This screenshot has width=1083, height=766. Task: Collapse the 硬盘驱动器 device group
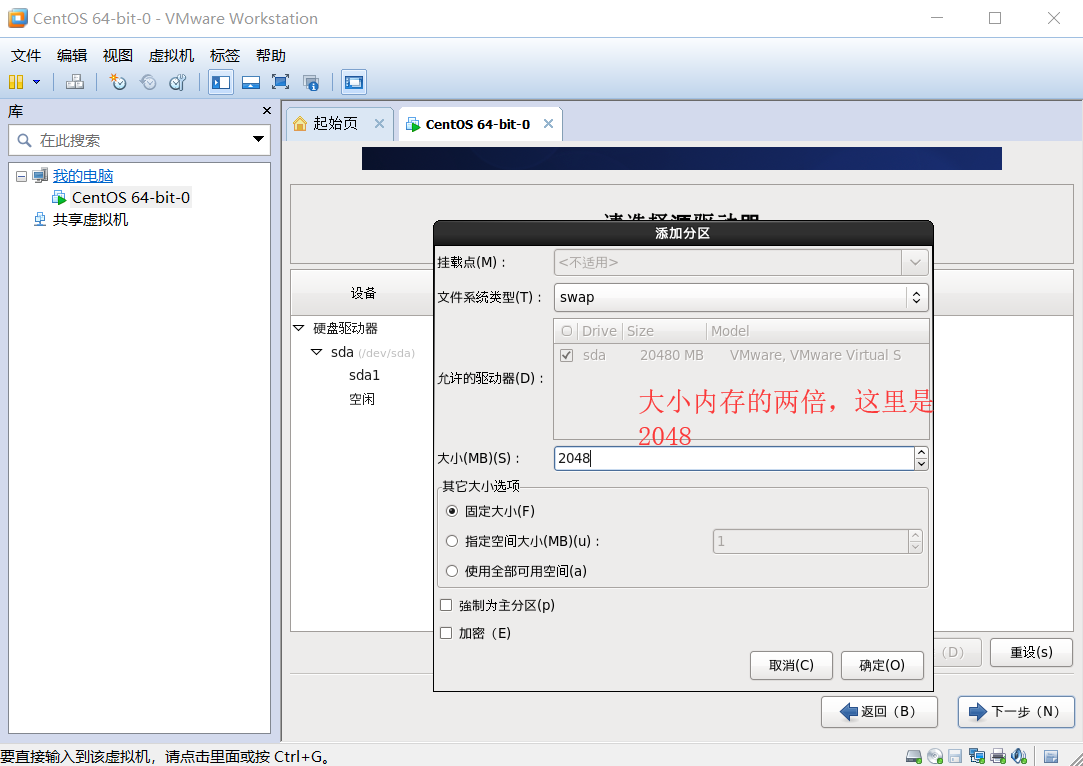click(299, 328)
